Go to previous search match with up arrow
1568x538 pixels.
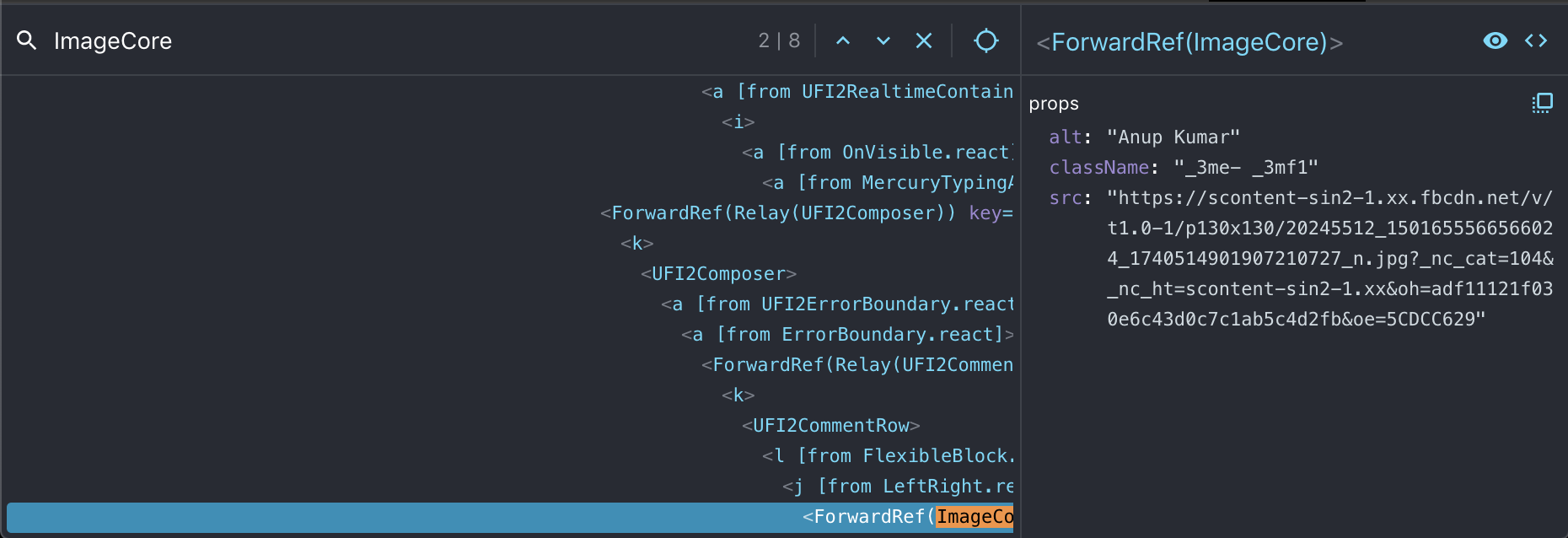[842, 40]
